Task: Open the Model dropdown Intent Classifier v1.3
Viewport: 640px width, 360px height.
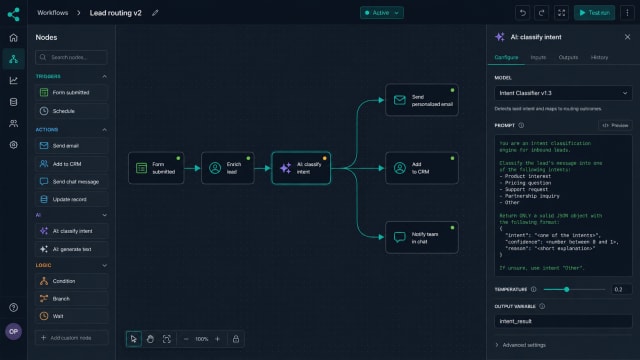Action: (563, 93)
